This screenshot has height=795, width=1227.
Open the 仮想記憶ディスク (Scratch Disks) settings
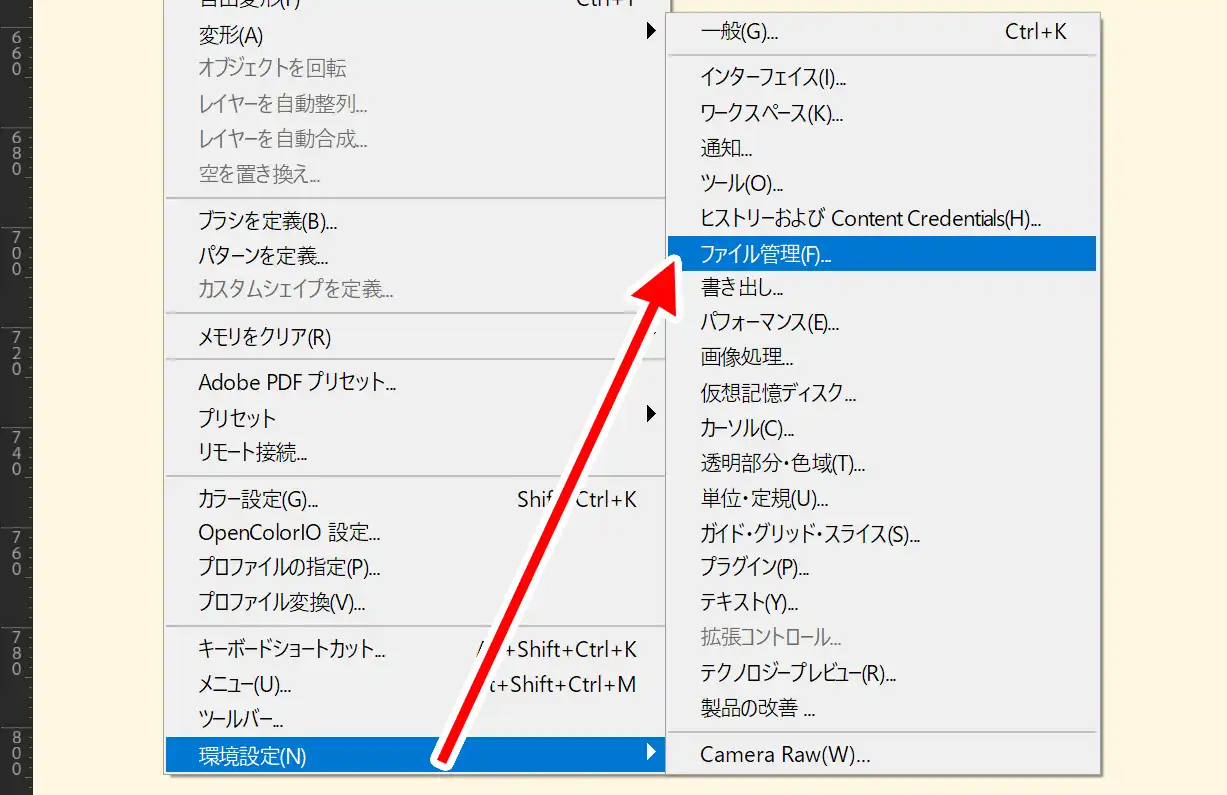775,393
